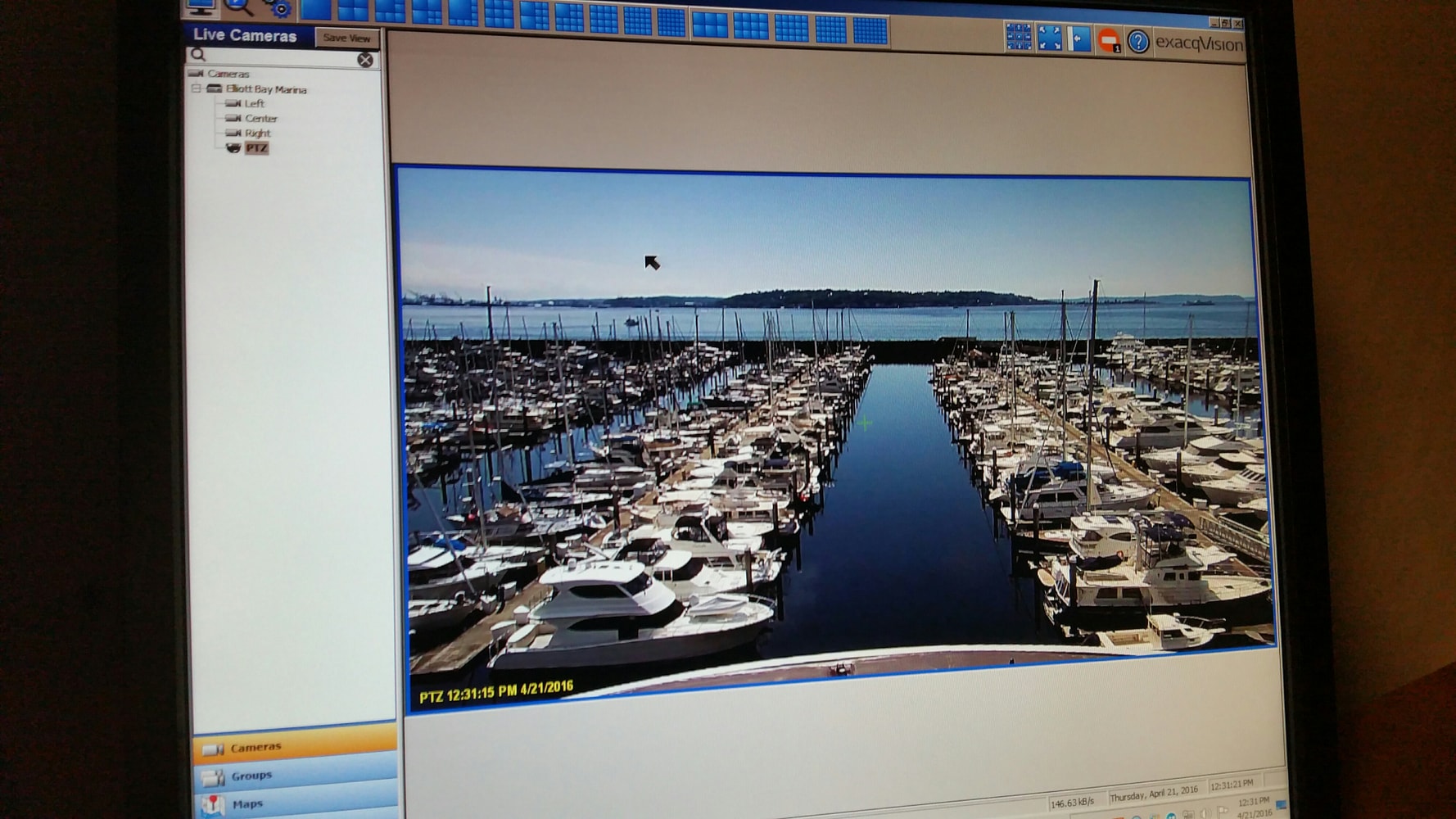The width and height of the screenshot is (1456, 819).
Task: Click the Save View button
Action: (346, 38)
